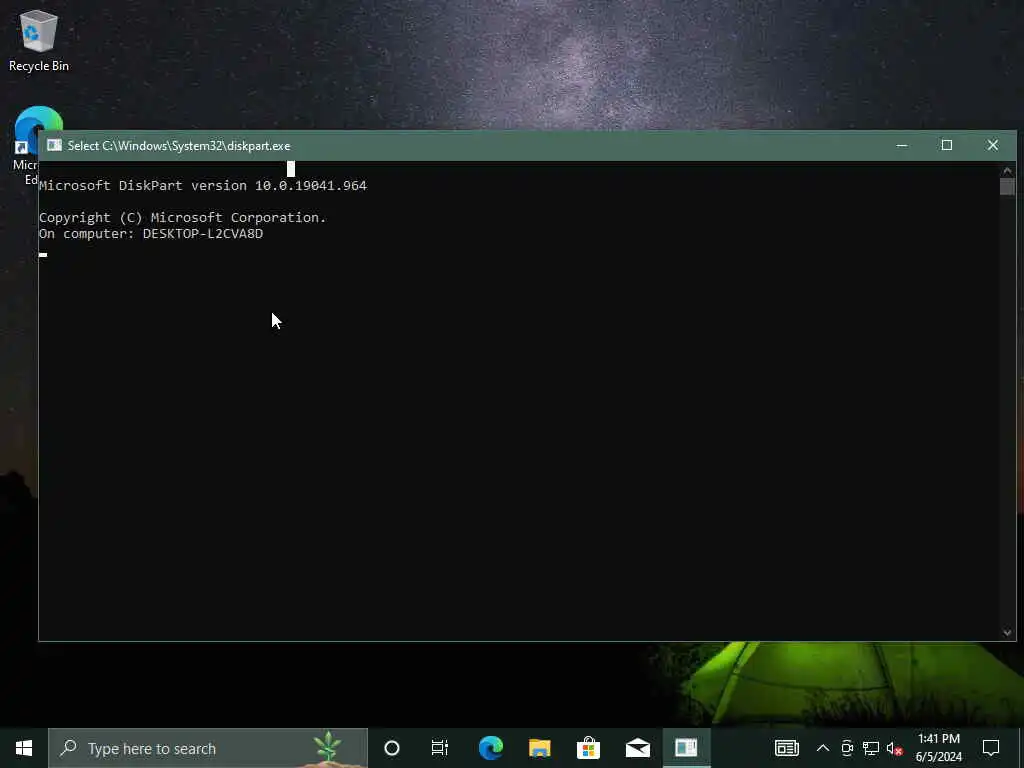The image size is (1024, 768).
Task: Open News and interests tray icon
Action: coord(786,748)
